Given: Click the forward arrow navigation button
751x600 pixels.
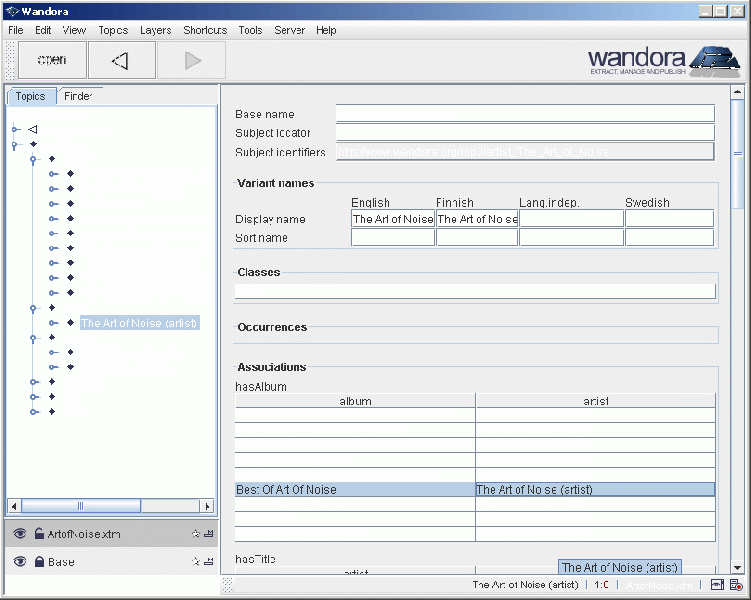Looking at the screenshot, I should pyautogui.click(x=192, y=61).
